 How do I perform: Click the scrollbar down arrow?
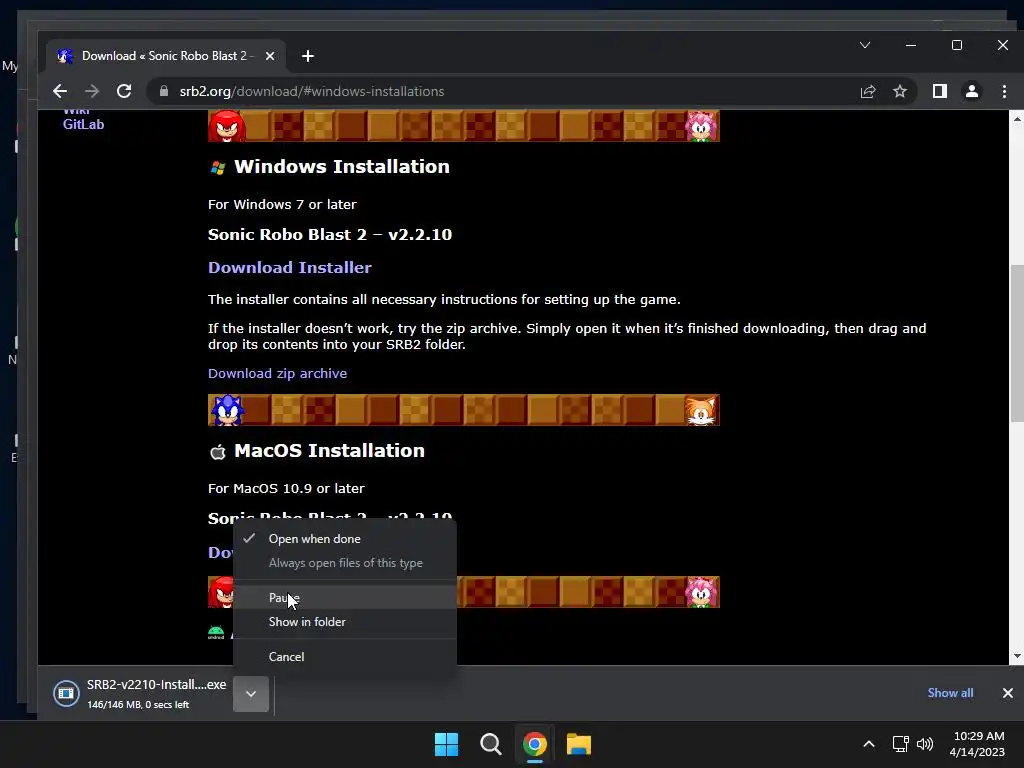[1016, 656]
